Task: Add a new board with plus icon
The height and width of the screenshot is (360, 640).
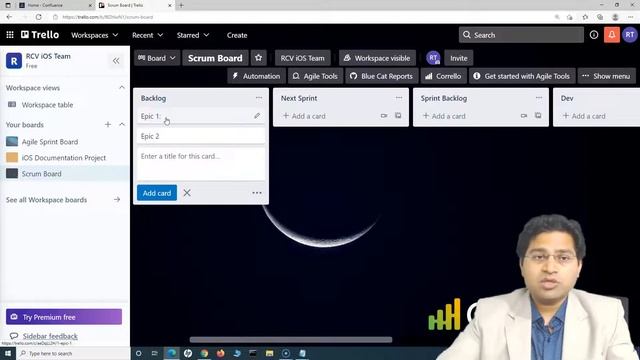Action: [108, 124]
